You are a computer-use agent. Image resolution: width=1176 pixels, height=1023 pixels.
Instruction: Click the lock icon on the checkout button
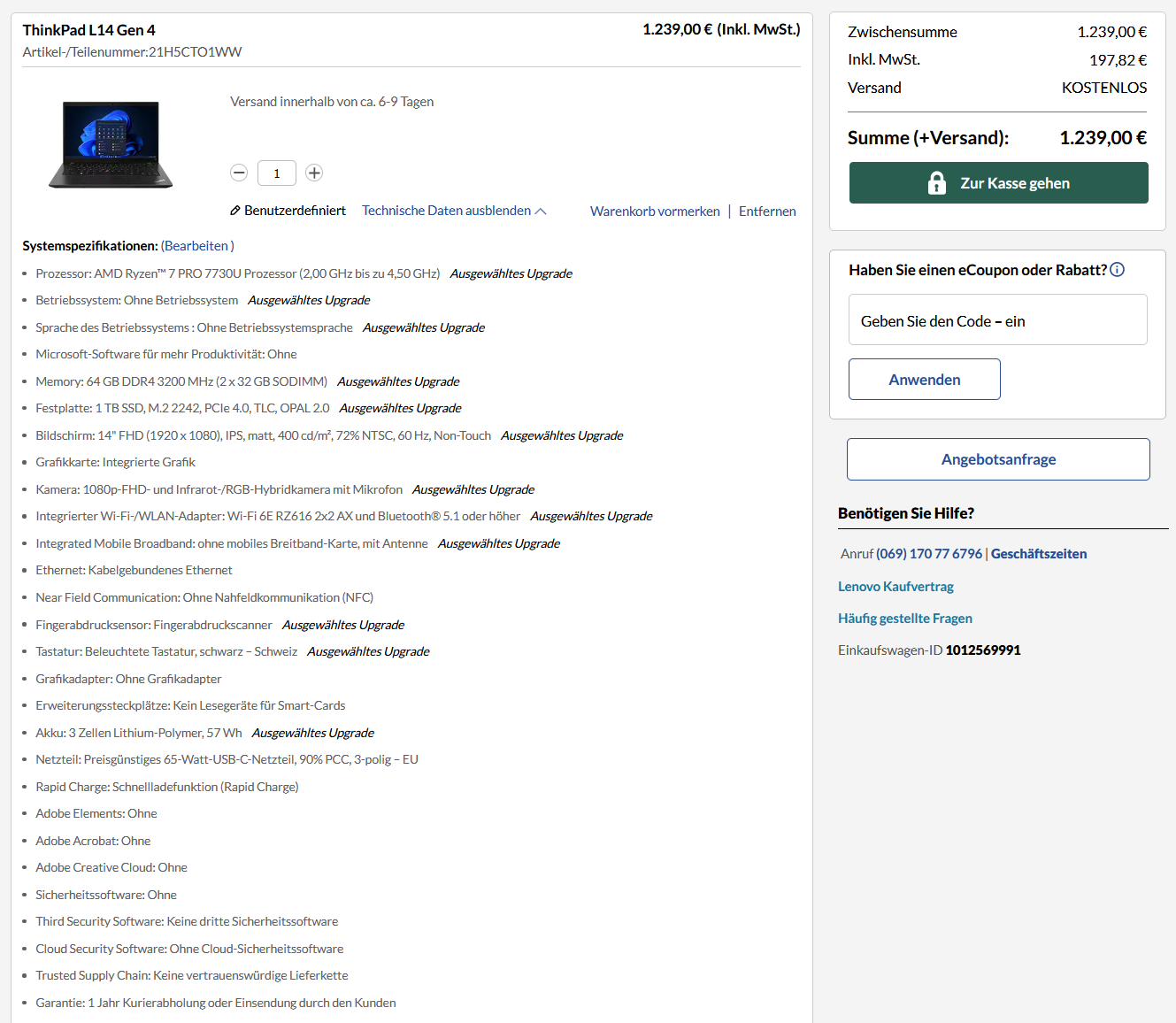click(x=936, y=182)
